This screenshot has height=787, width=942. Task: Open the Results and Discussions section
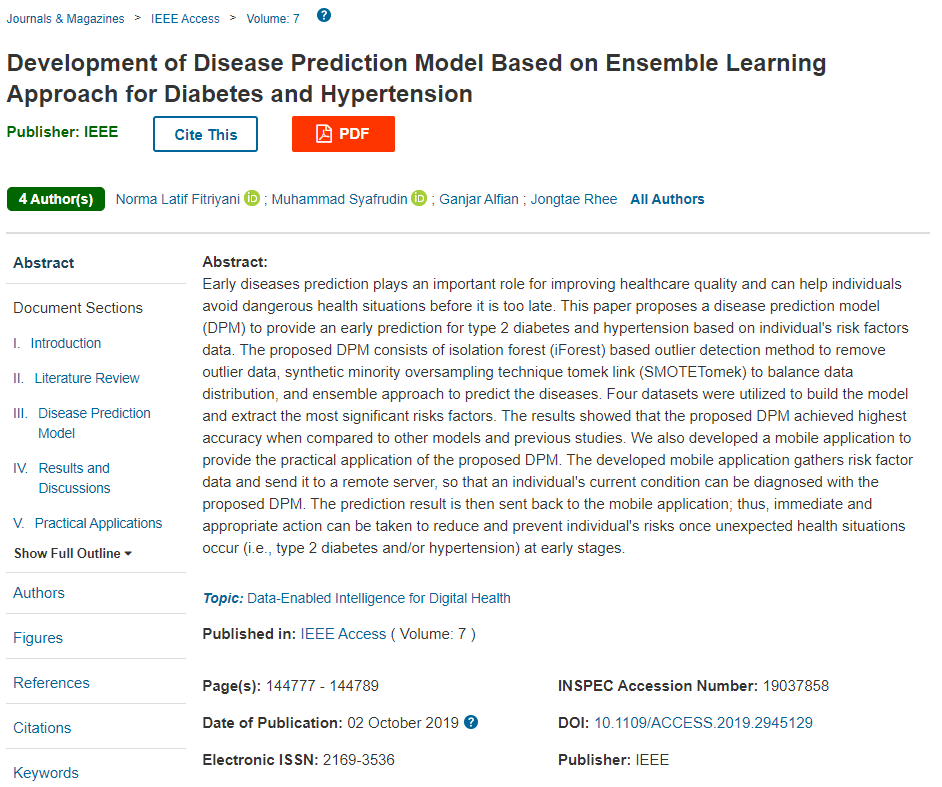74,478
